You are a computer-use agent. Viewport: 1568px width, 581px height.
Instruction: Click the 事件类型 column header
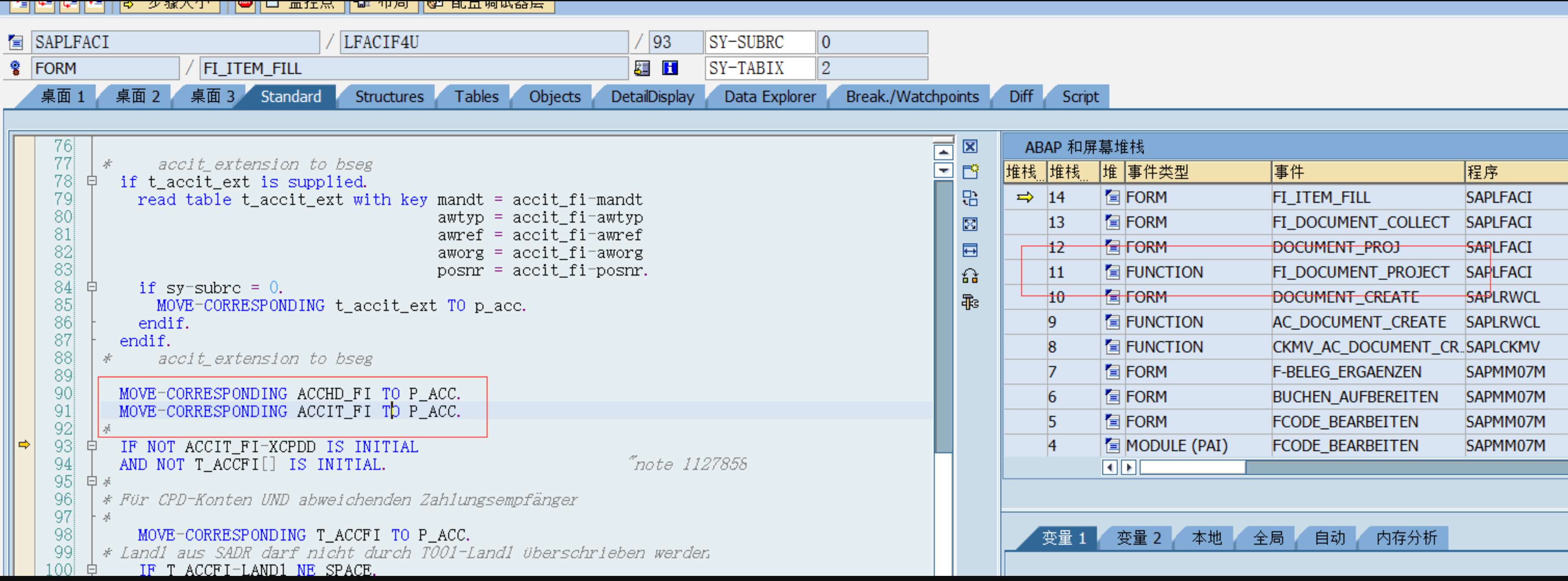pyautogui.click(x=1197, y=172)
